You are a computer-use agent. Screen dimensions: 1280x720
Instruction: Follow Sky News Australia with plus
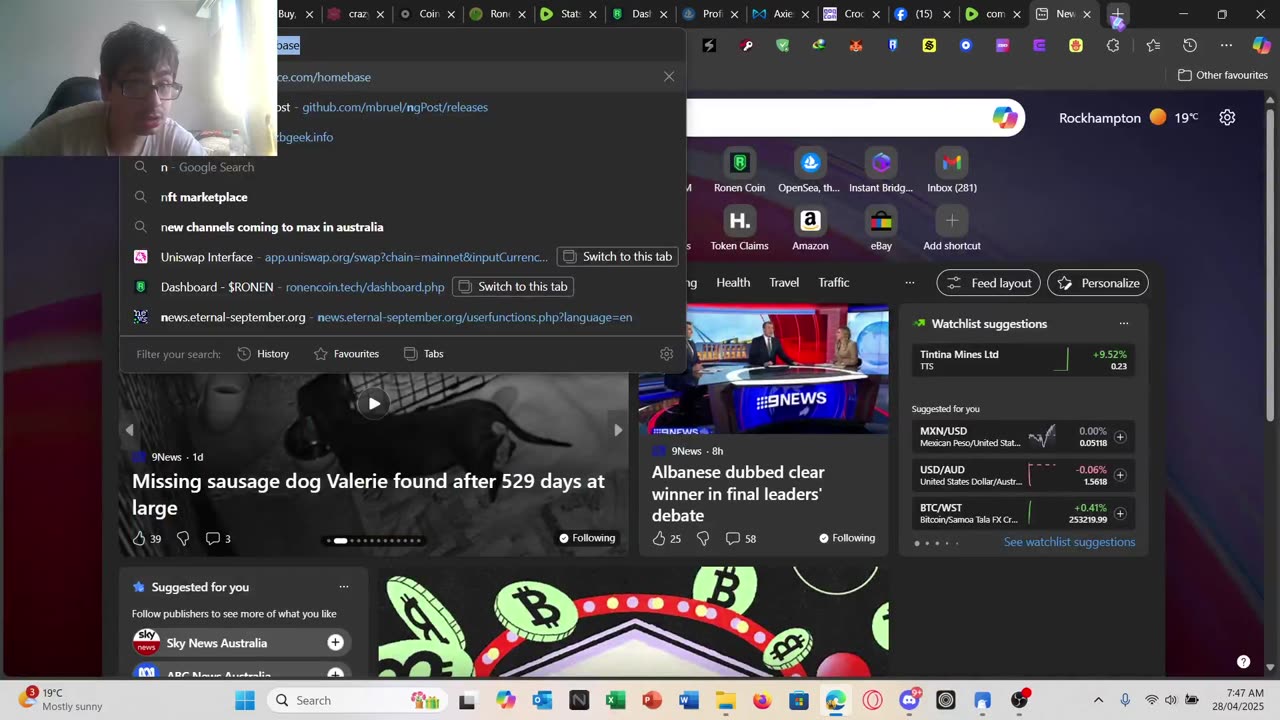[336, 643]
